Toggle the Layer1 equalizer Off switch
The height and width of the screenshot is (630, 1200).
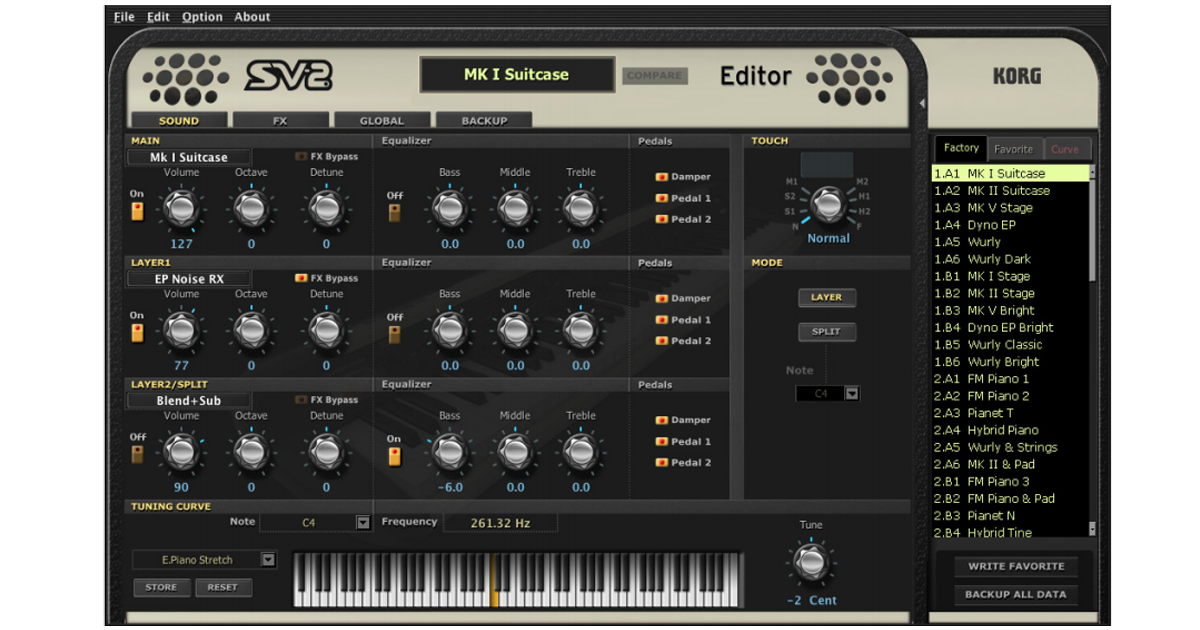394,336
